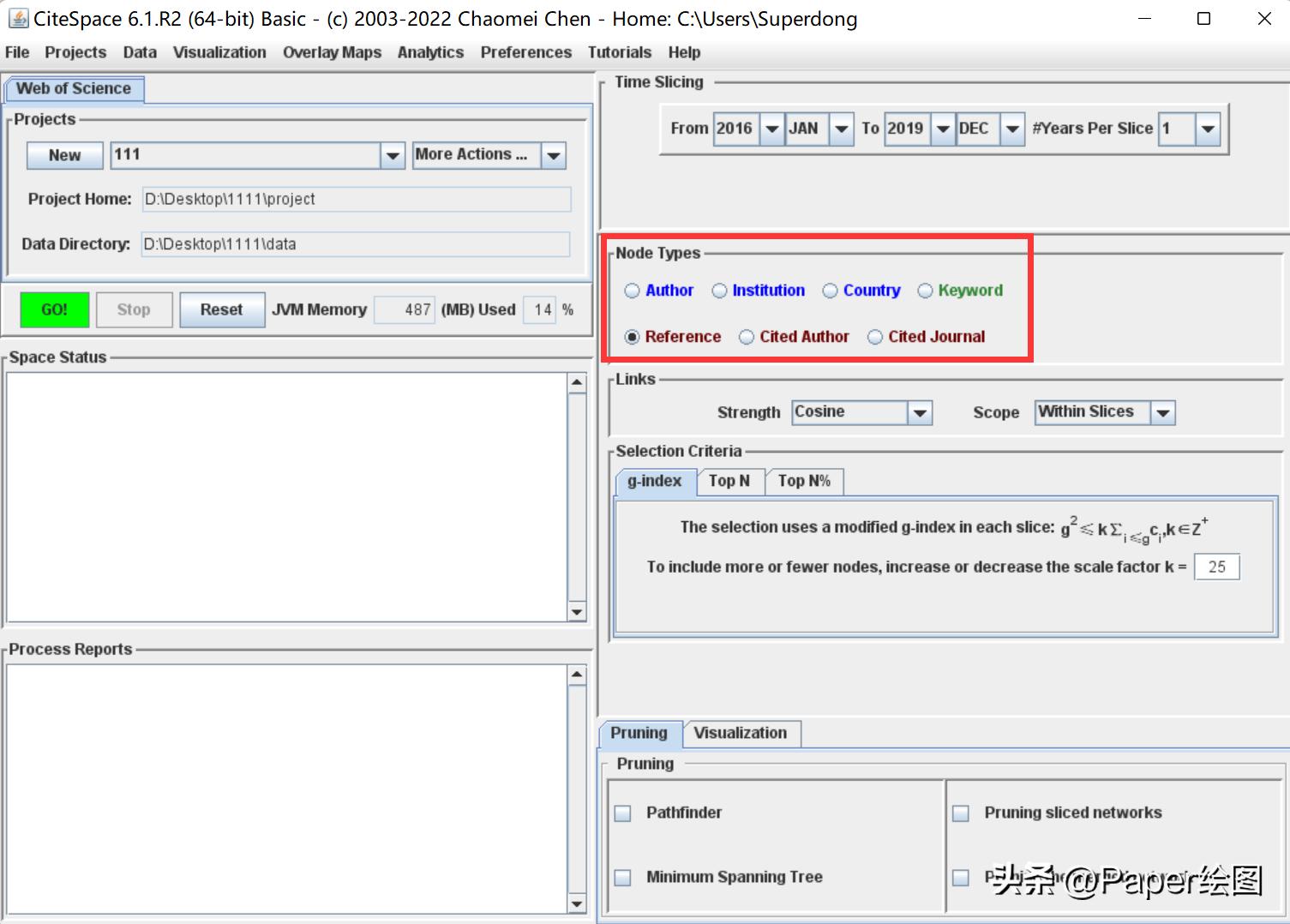Open the Scope Within Slices dropdown
The image size is (1290, 924).
(x=1162, y=412)
